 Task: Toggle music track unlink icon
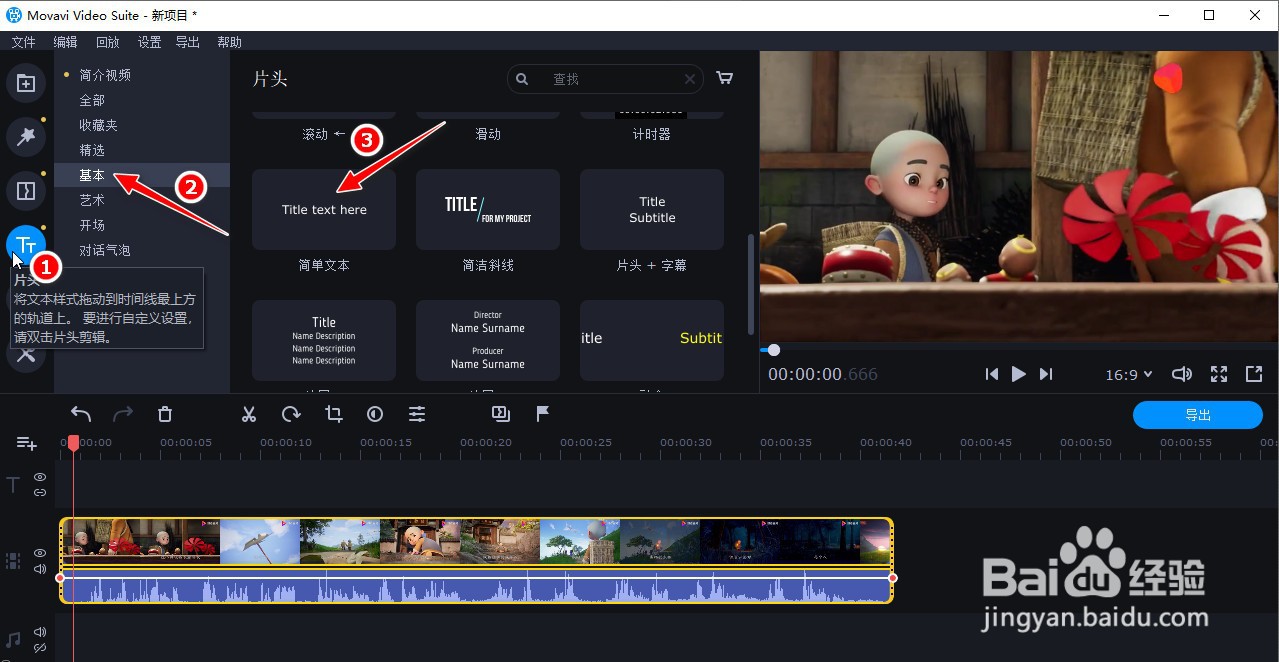[40, 648]
